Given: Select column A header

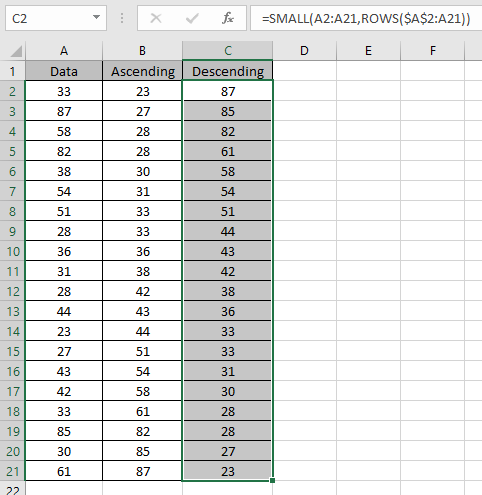Looking at the screenshot, I should (64, 51).
